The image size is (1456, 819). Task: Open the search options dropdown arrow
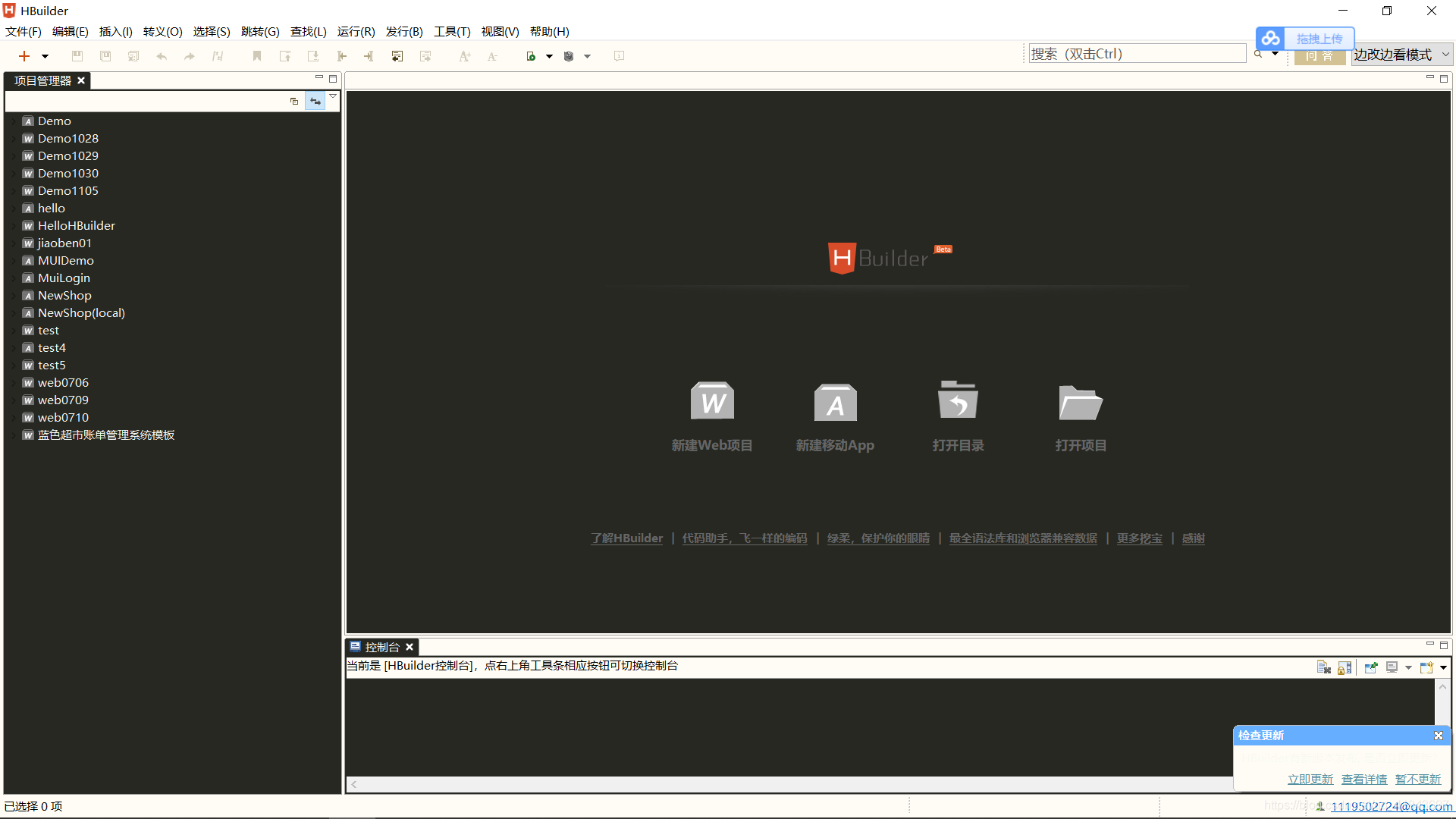1275,54
